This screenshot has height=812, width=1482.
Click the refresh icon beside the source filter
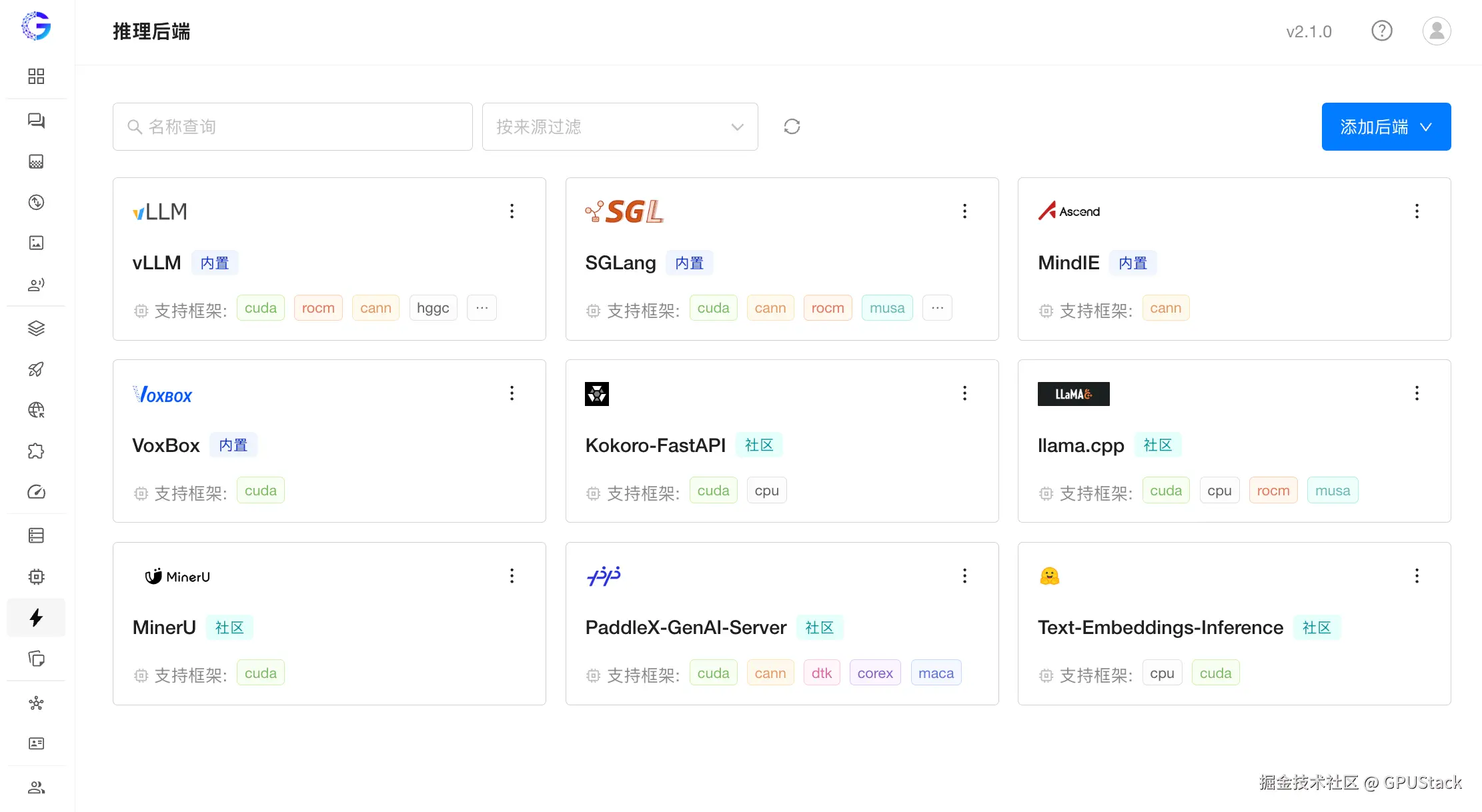coord(792,127)
